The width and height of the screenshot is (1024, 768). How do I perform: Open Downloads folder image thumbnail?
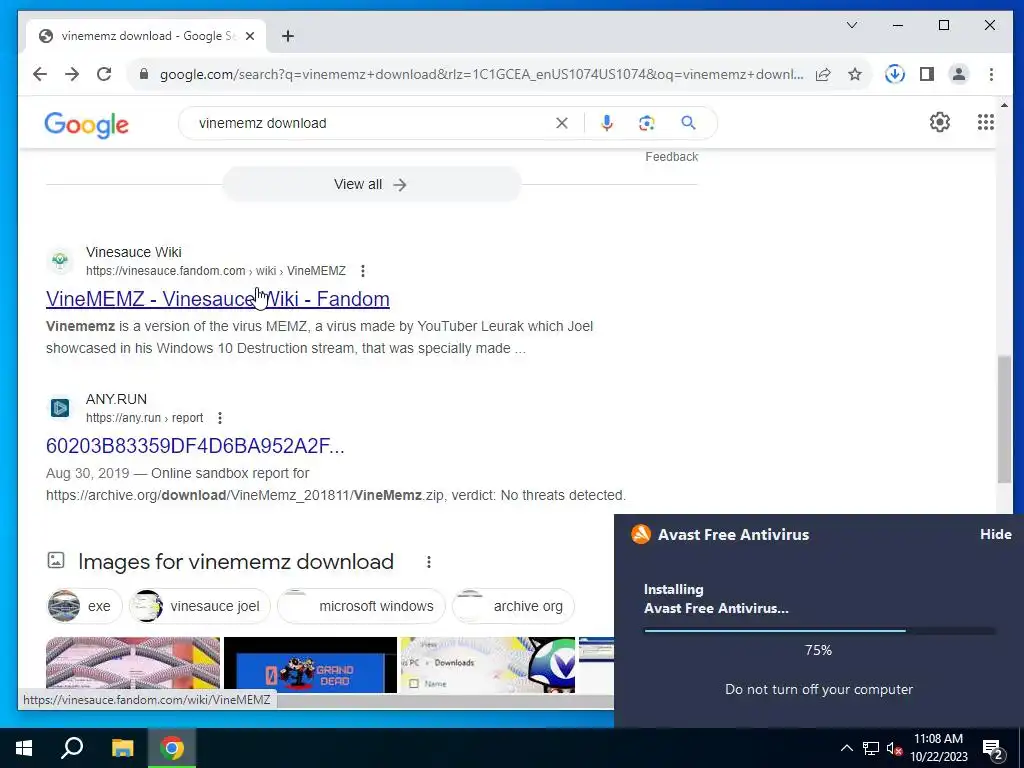pos(488,665)
